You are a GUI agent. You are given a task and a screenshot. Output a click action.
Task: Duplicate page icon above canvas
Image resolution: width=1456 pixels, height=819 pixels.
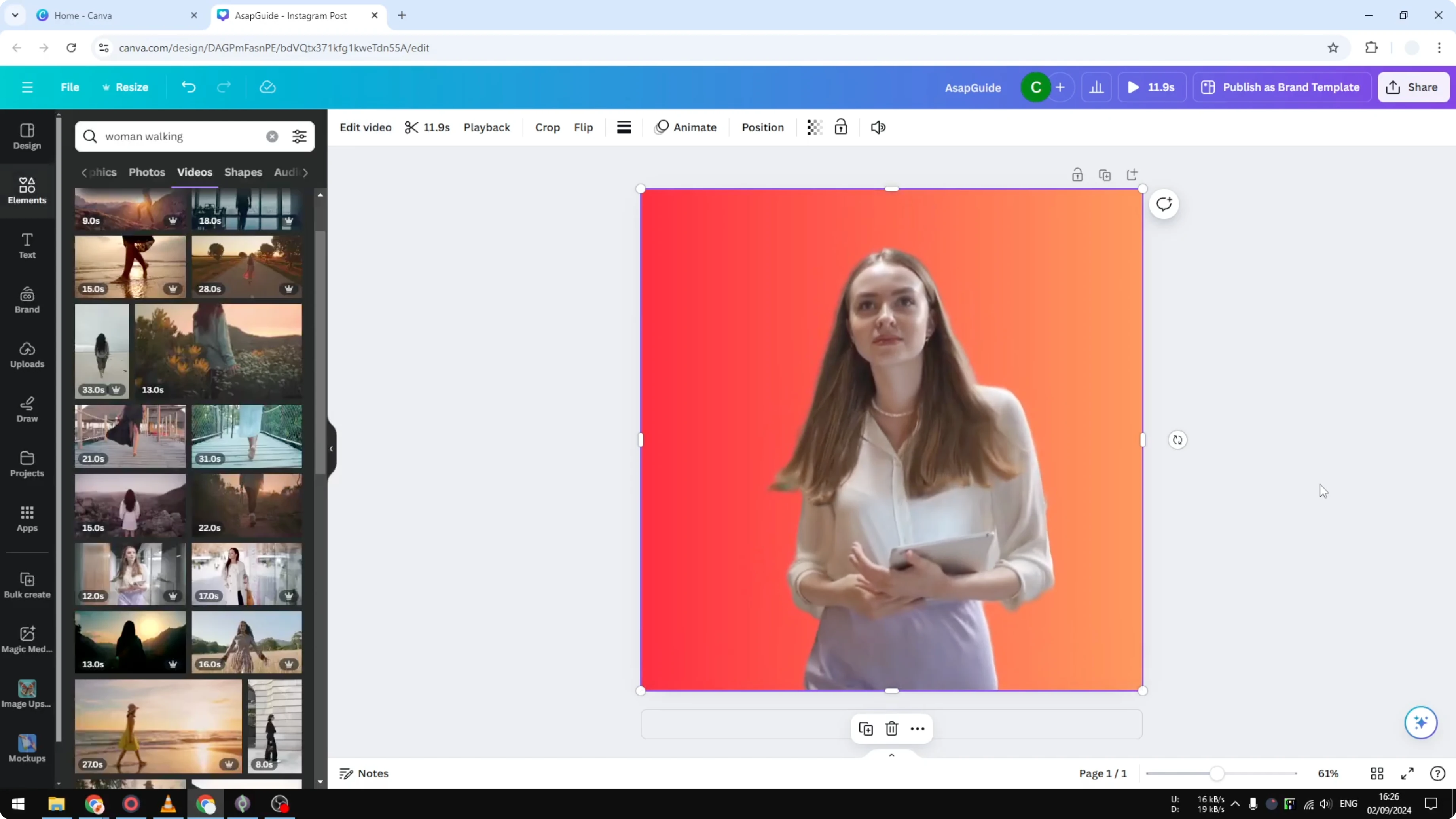[x=1104, y=174]
